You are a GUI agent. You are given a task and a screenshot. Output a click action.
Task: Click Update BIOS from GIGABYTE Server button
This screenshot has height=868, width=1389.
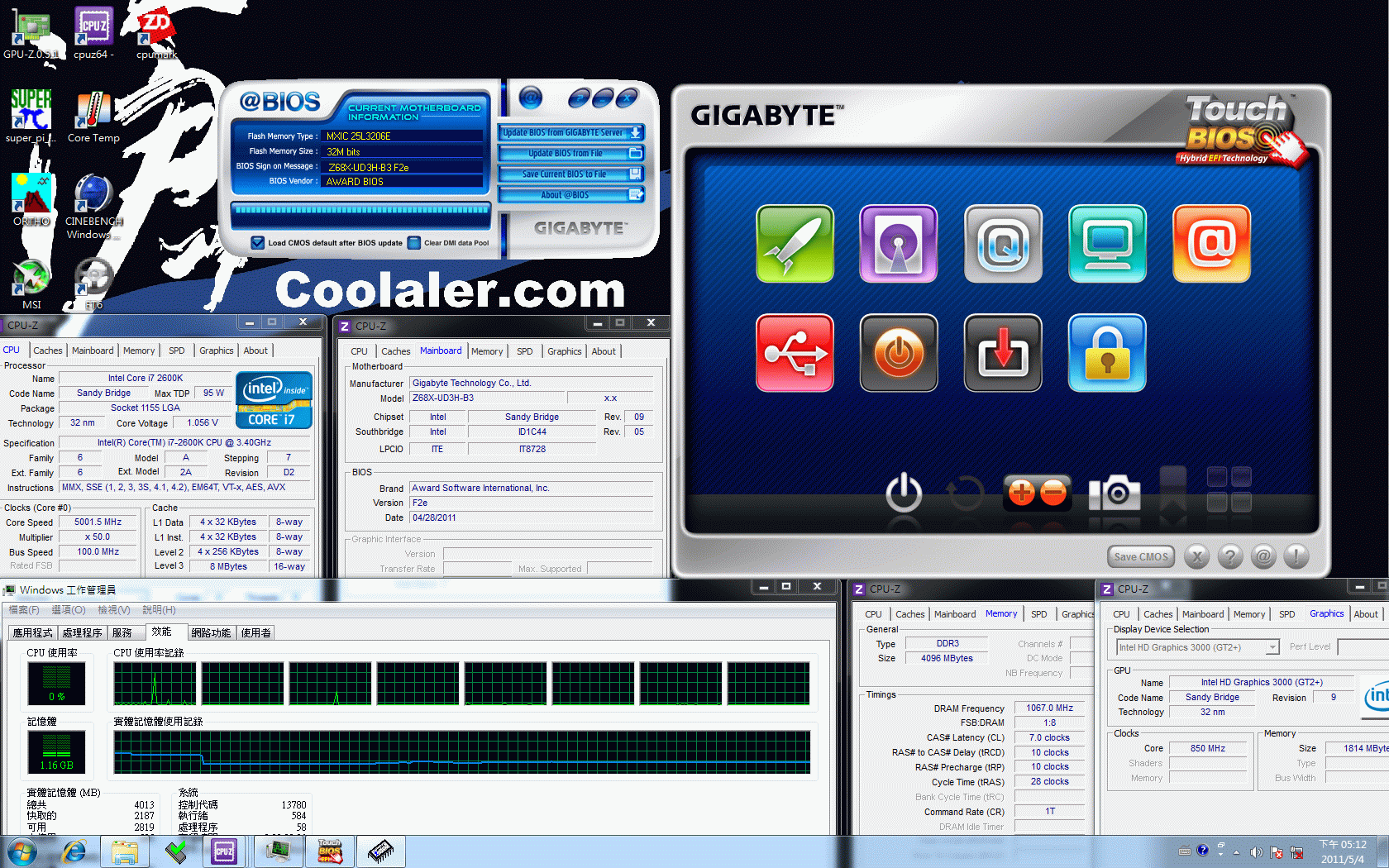tap(571, 132)
